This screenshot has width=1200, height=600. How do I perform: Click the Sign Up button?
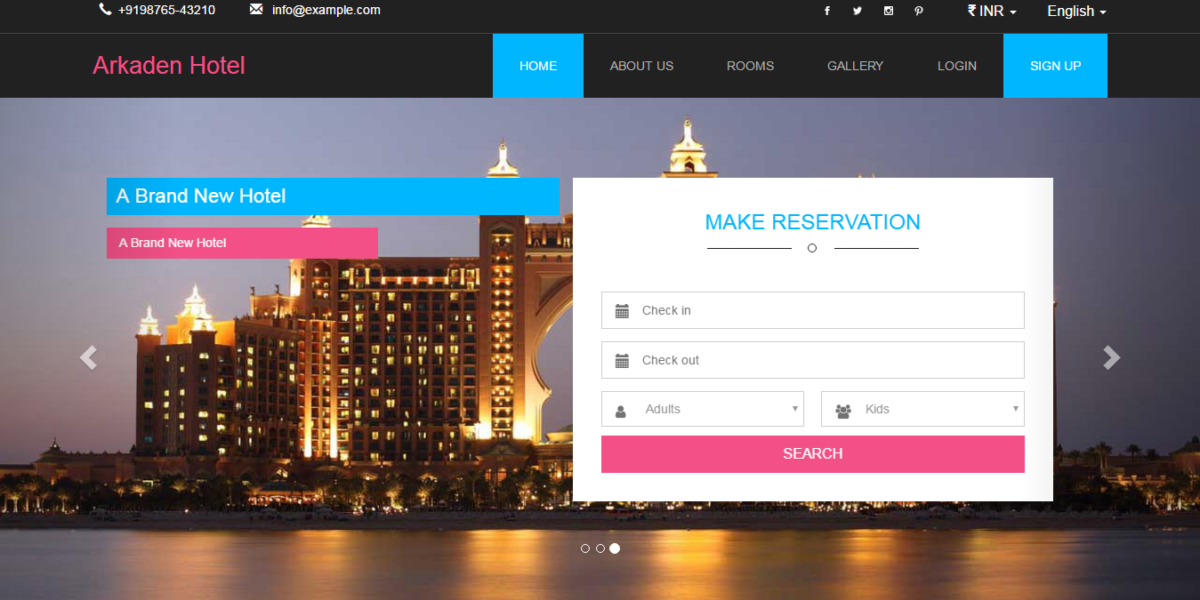1055,66
